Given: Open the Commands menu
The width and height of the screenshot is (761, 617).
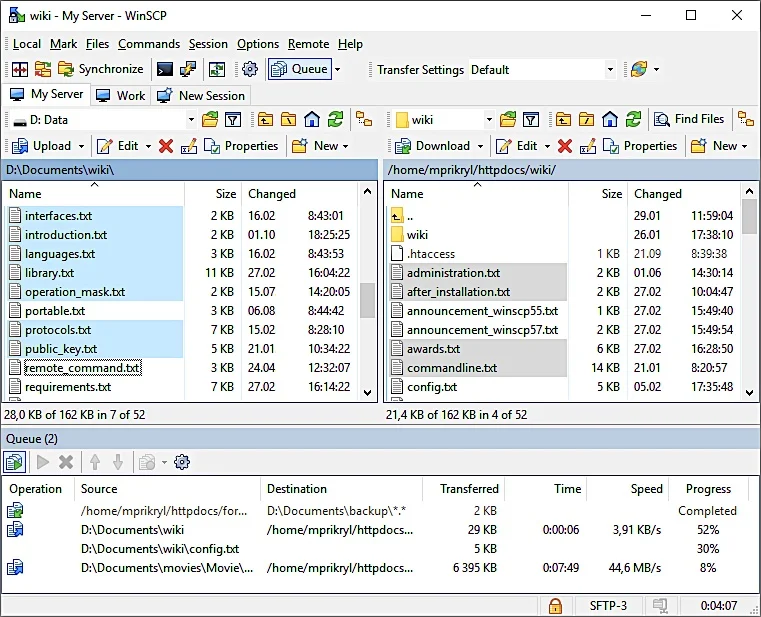Looking at the screenshot, I should coord(149,44).
